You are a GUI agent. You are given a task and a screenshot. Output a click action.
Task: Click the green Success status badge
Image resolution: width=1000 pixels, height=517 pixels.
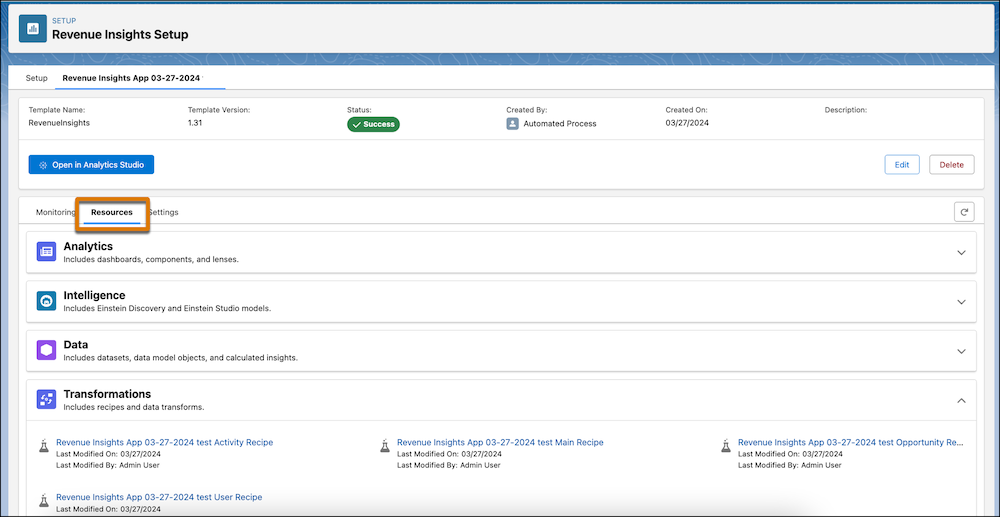pos(373,124)
